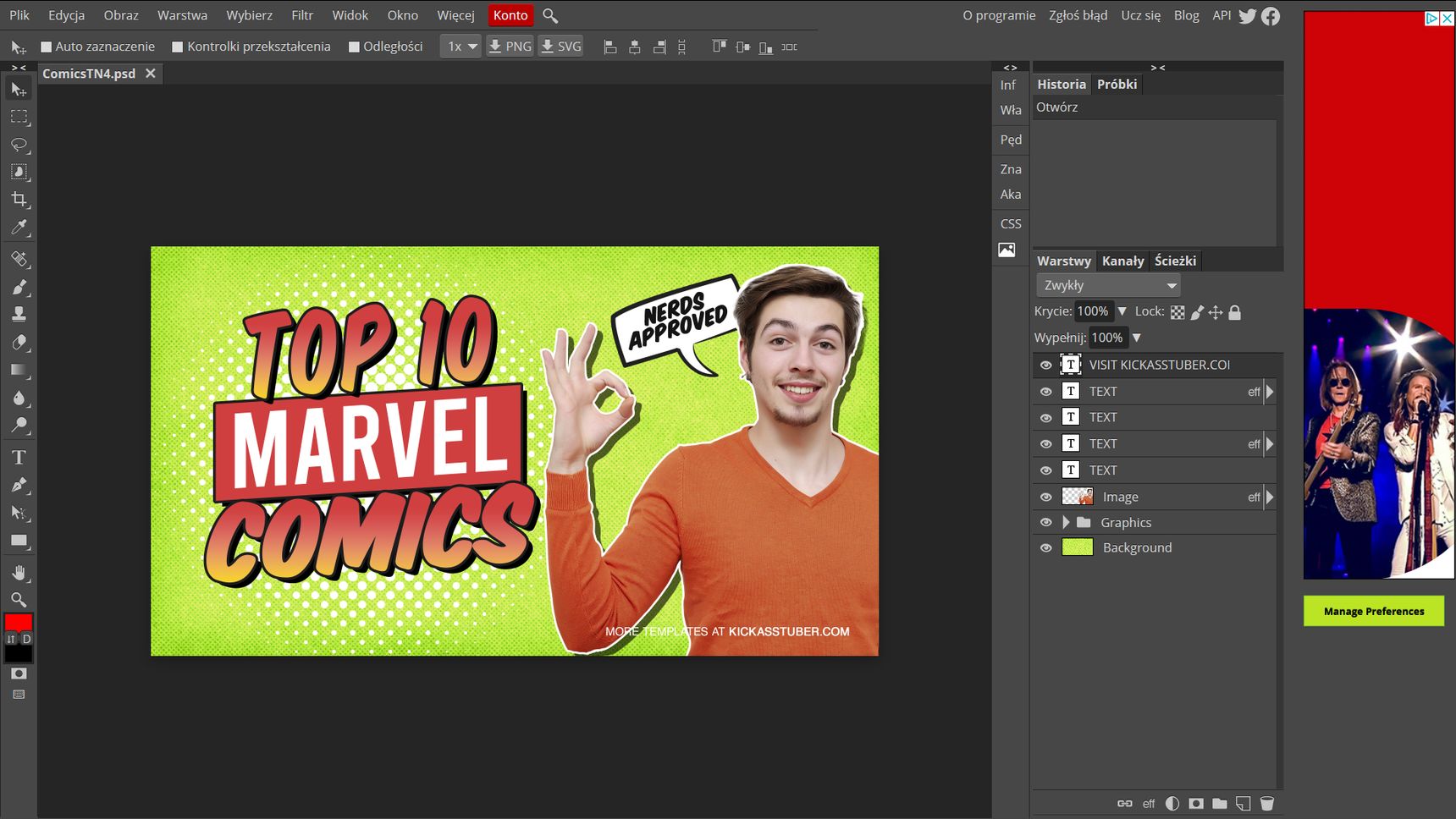Select the Rectangle shape tool

19,541
